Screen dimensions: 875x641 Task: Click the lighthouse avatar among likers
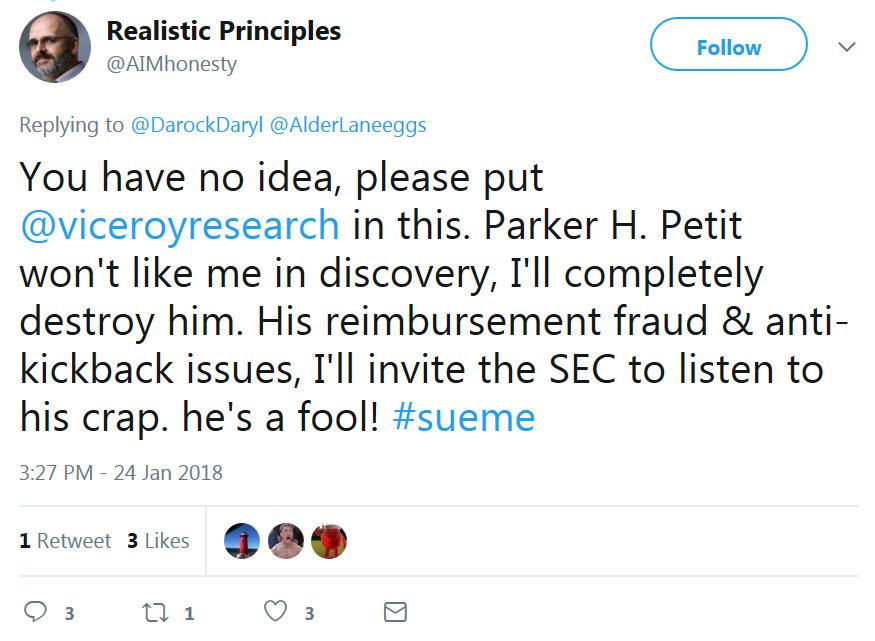click(242, 541)
